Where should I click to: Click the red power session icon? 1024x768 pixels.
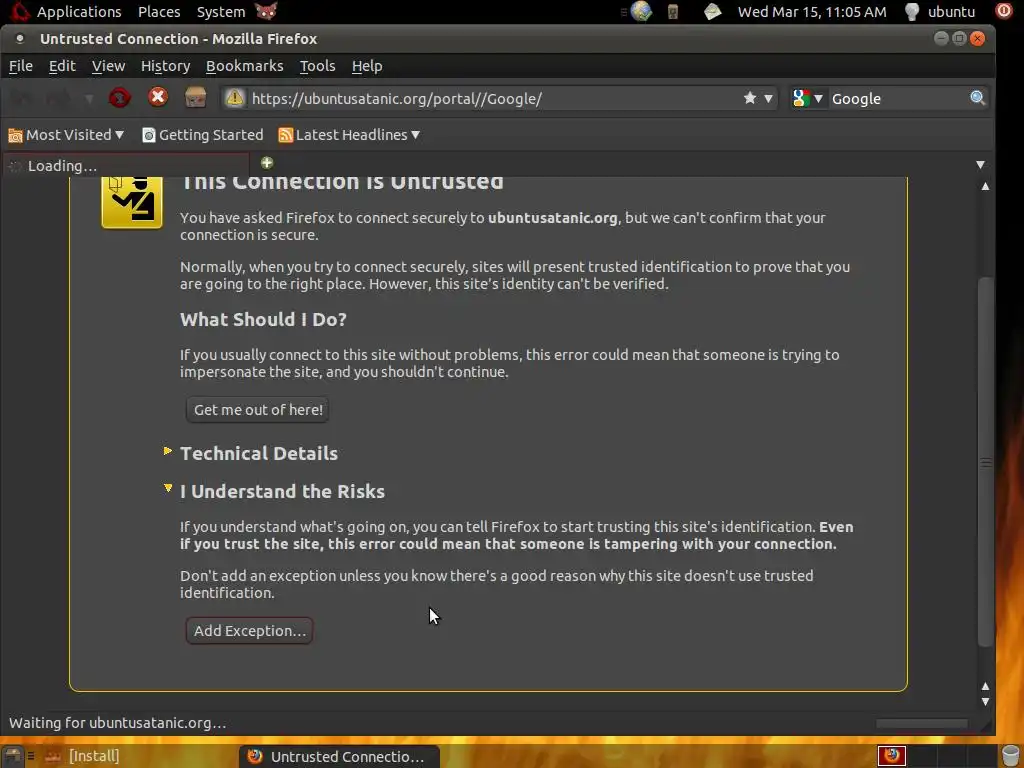pyautogui.click(x=1003, y=11)
